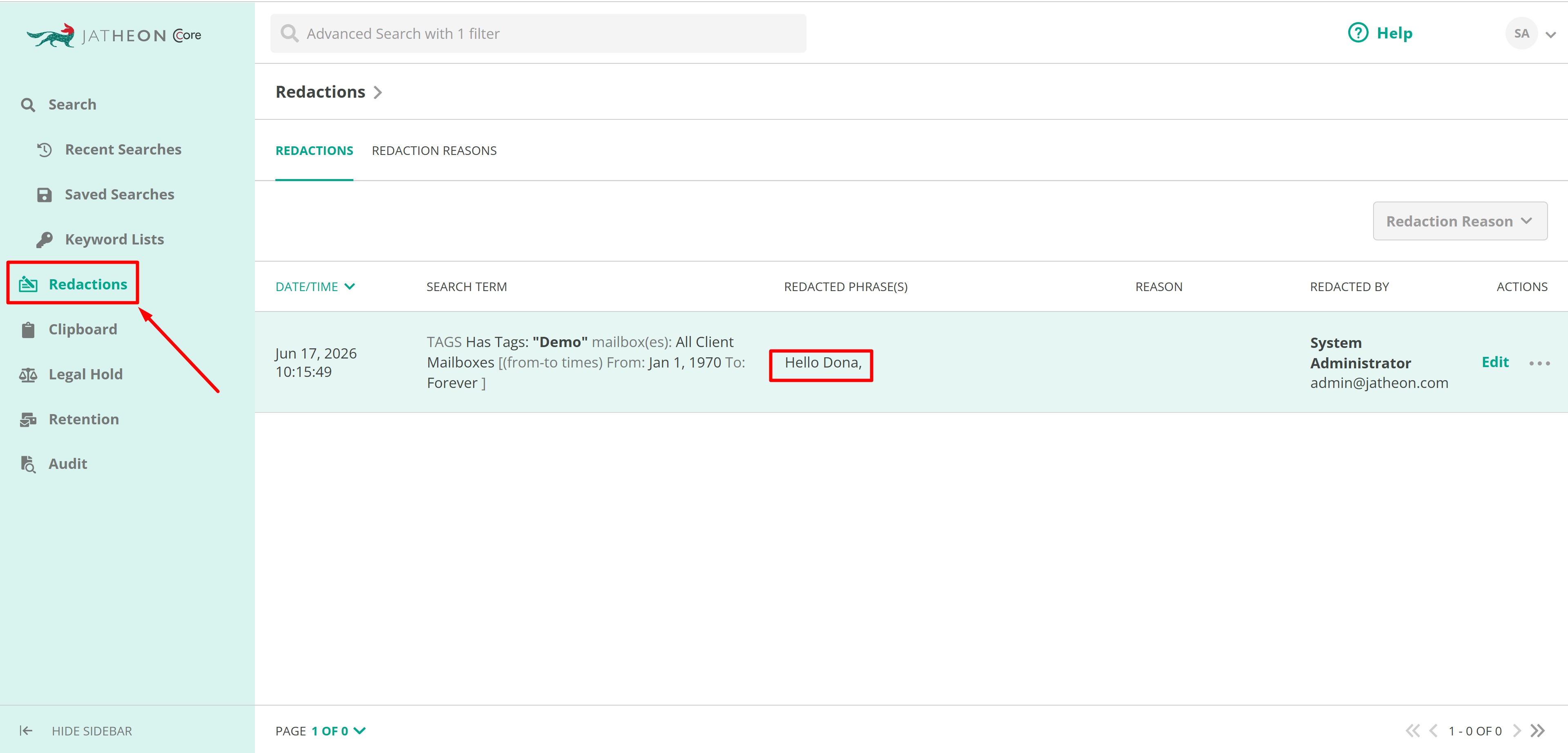Click the Audit document-search icon
Image resolution: width=1568 pixels, height=753 pixels.
tap(28, 464)
